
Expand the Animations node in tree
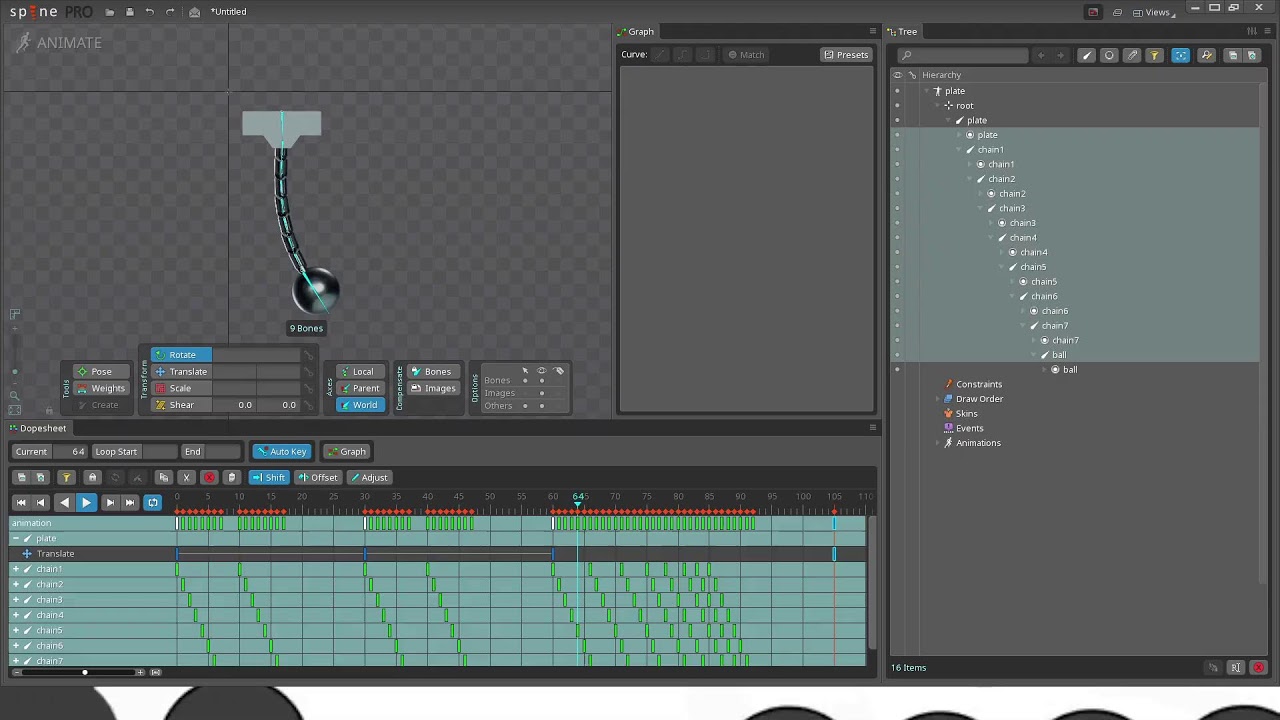pos(937,443)
